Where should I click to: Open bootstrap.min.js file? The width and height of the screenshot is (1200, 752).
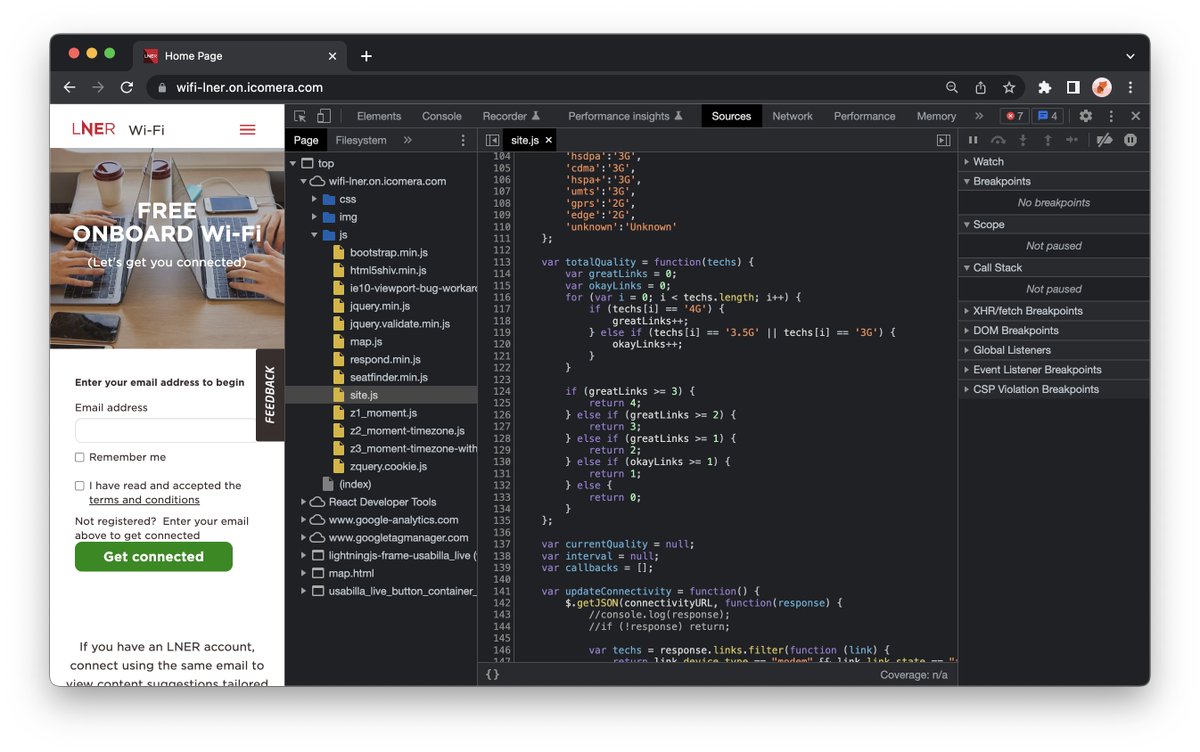(x=388, y=253)
